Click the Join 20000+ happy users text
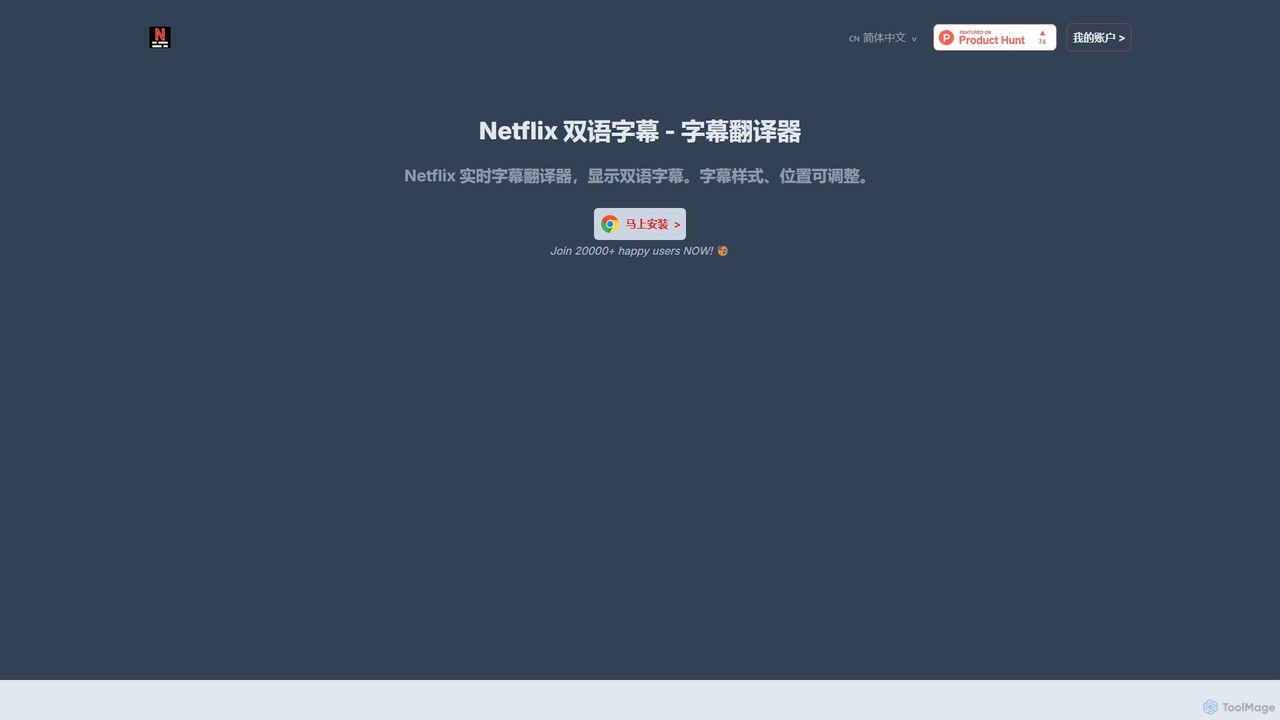 click(631, 251)
